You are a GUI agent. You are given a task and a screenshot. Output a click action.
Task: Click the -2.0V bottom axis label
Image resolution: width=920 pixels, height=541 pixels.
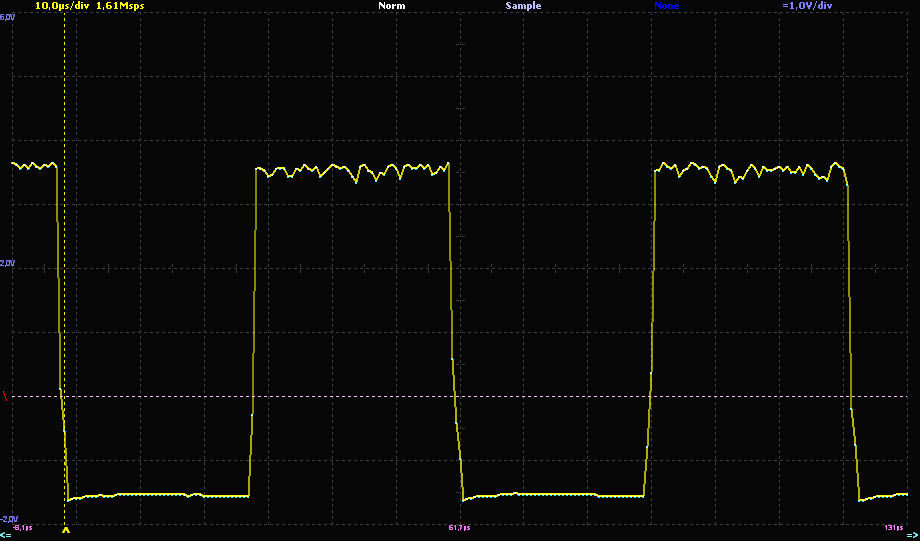pos(8,519)
